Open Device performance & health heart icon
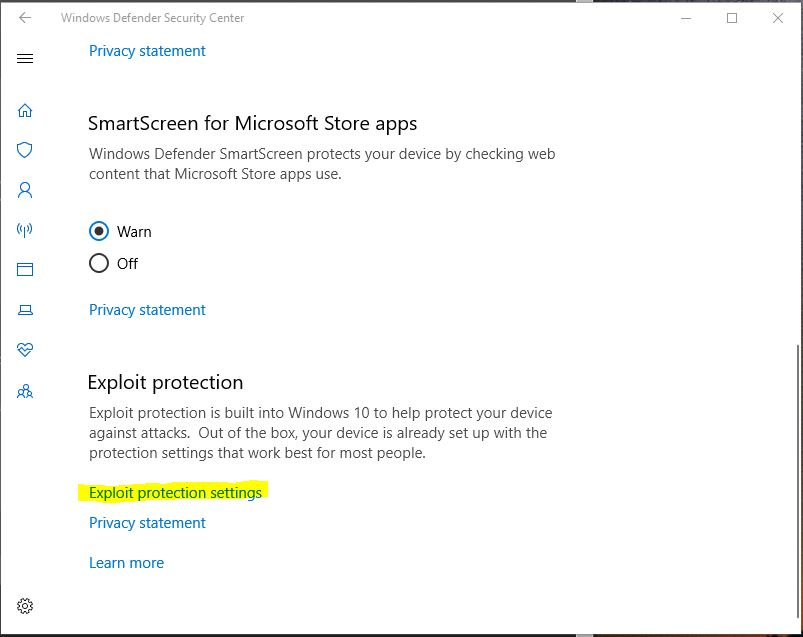 [x=25, y=350]
